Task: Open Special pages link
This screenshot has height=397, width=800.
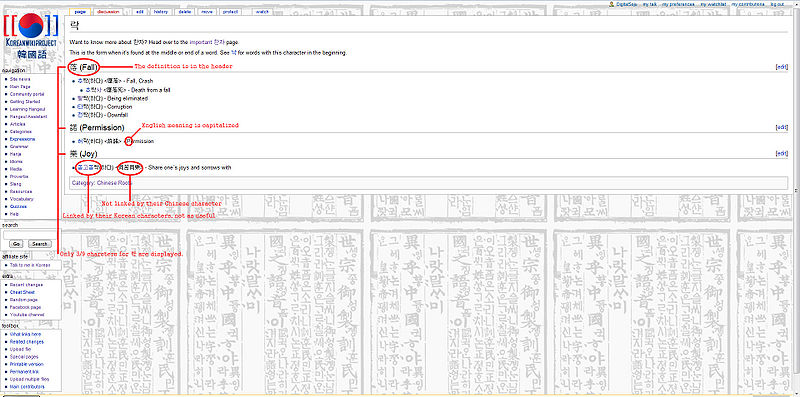Action: (24, 357)
